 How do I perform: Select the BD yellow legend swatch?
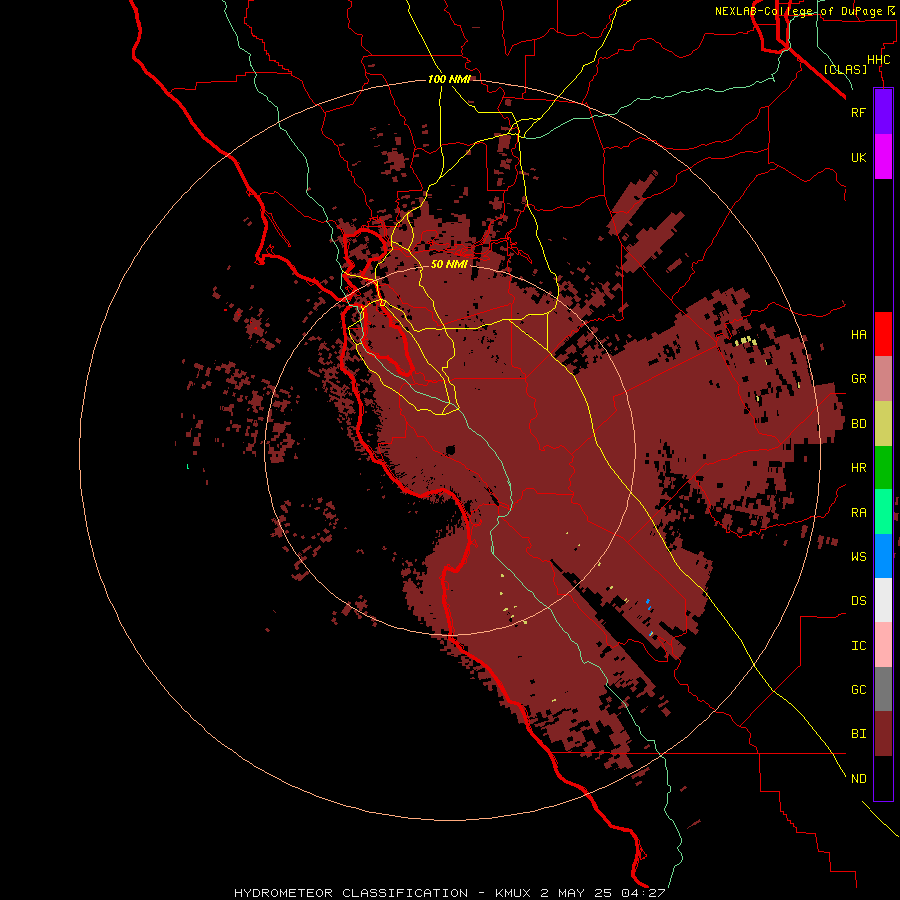tap(883, 424)
